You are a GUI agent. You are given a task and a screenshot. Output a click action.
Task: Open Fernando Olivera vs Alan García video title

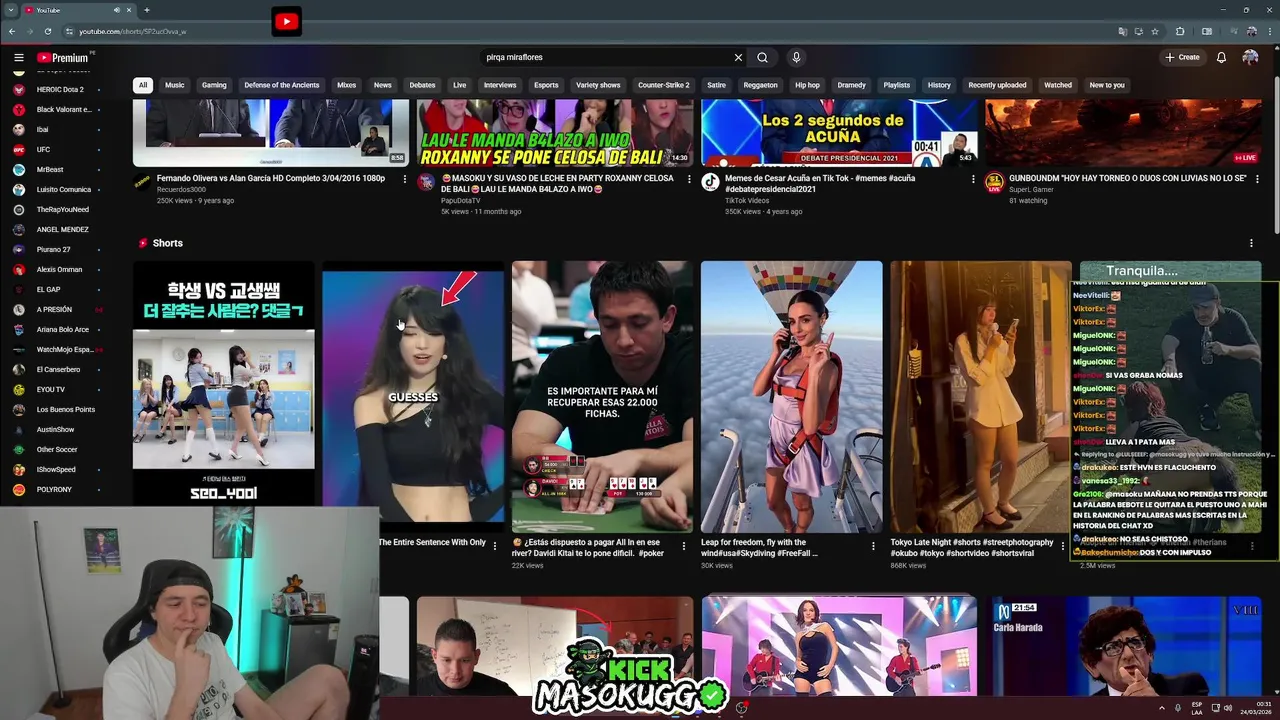271,178
